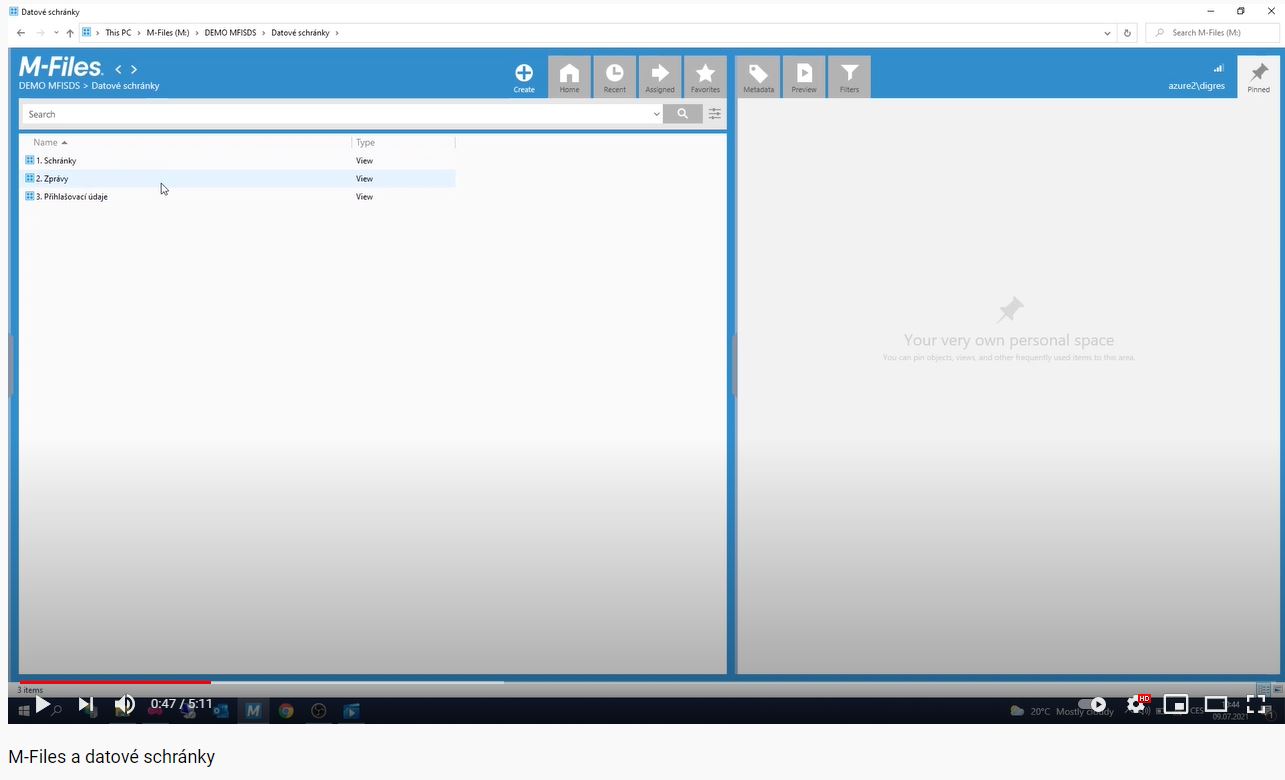Select the '1. Schránky' view row
This screenshot has width=1285, height=780.
point(238,160)
